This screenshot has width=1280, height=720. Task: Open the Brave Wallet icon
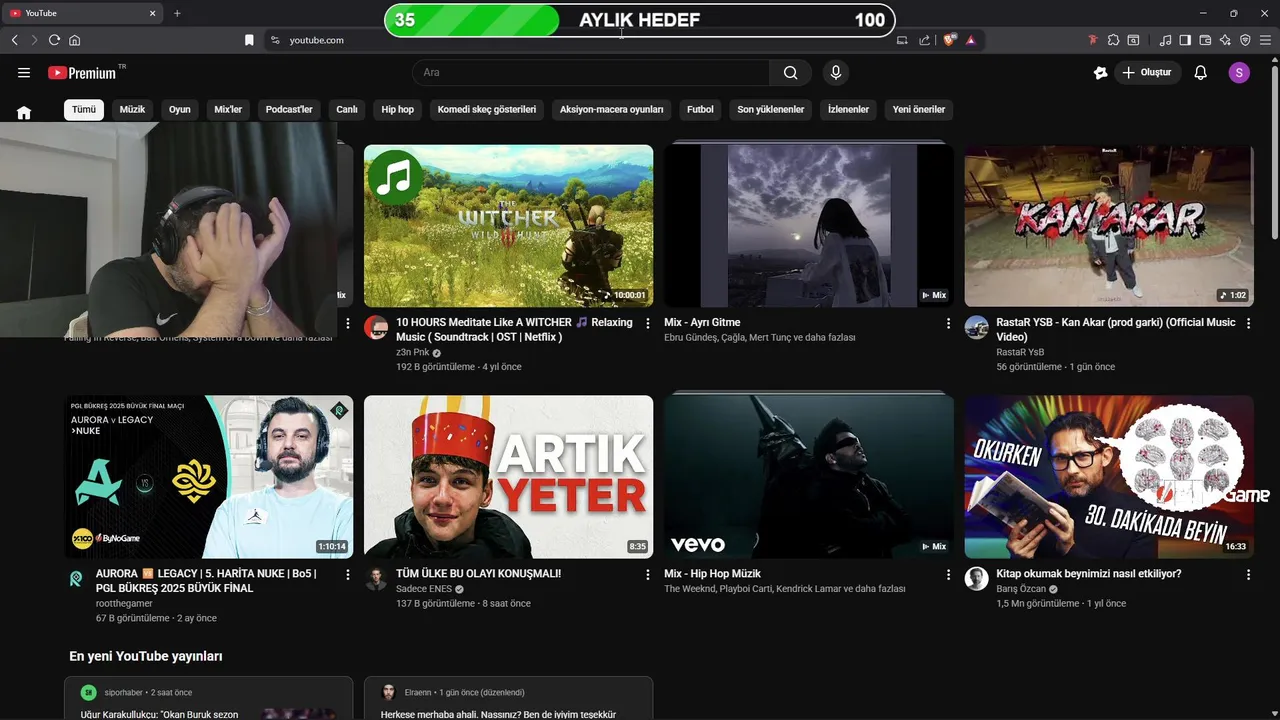point(1205,40)
